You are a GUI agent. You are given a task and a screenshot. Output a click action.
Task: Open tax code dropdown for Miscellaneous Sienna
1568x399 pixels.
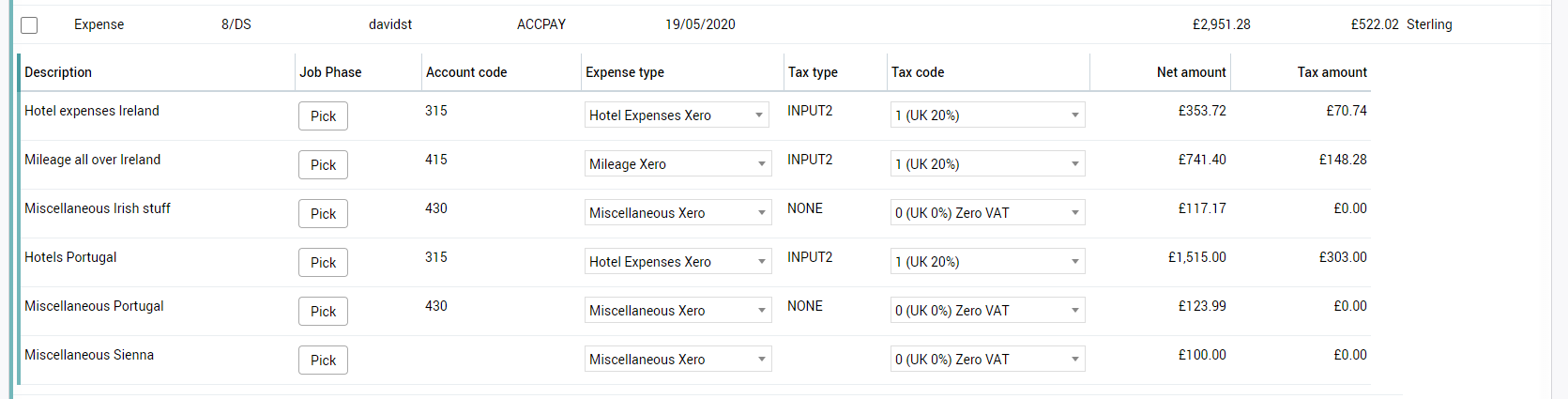(987, 360)
